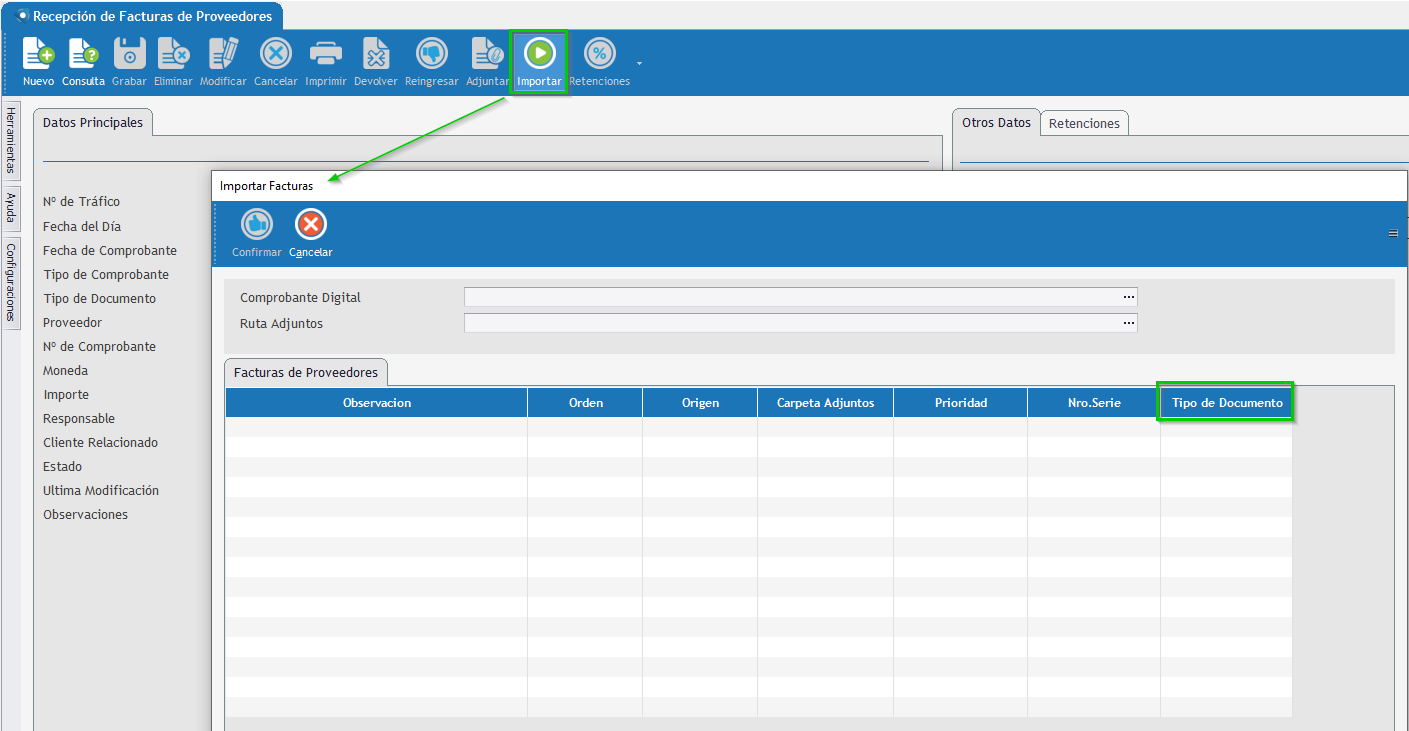
Task: Click the Ultima Modificación label
Action: (101, 491)
